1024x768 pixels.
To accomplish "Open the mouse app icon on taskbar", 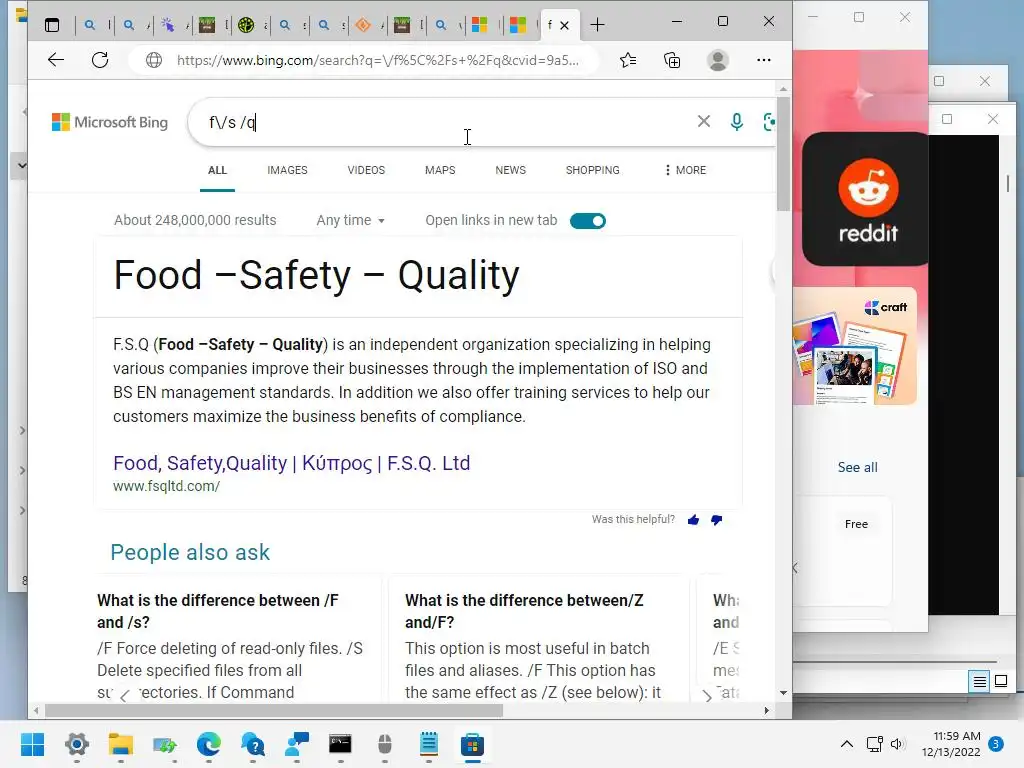I will [385, 744].
